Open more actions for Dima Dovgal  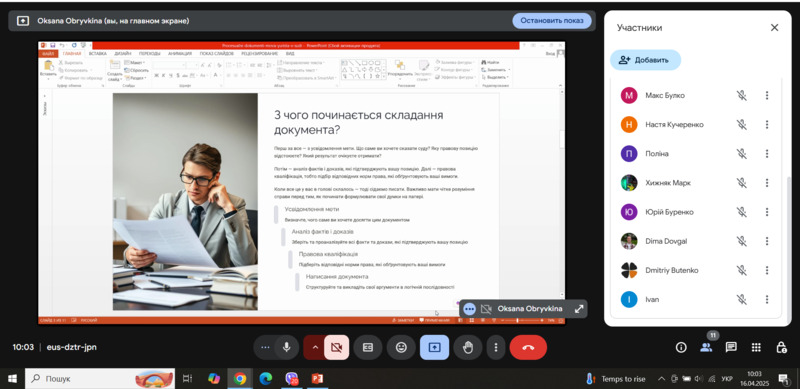pyautogui.click(x=766, y=241)
